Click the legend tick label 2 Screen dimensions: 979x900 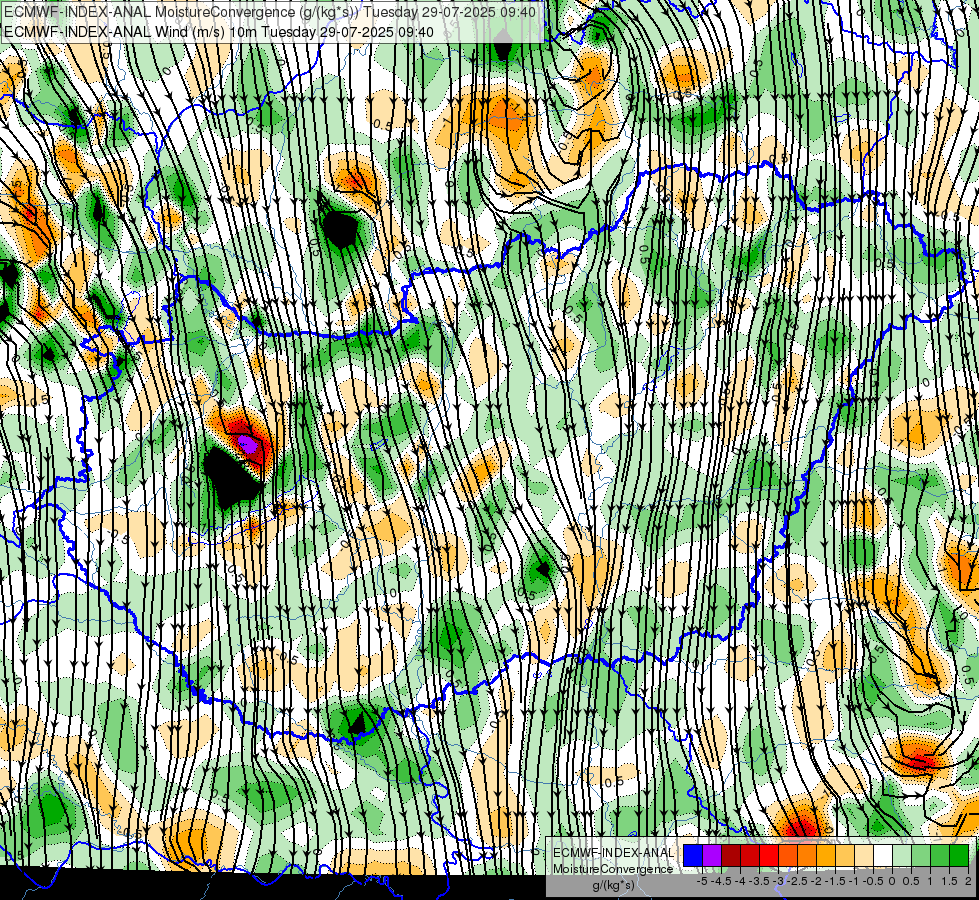968,881
